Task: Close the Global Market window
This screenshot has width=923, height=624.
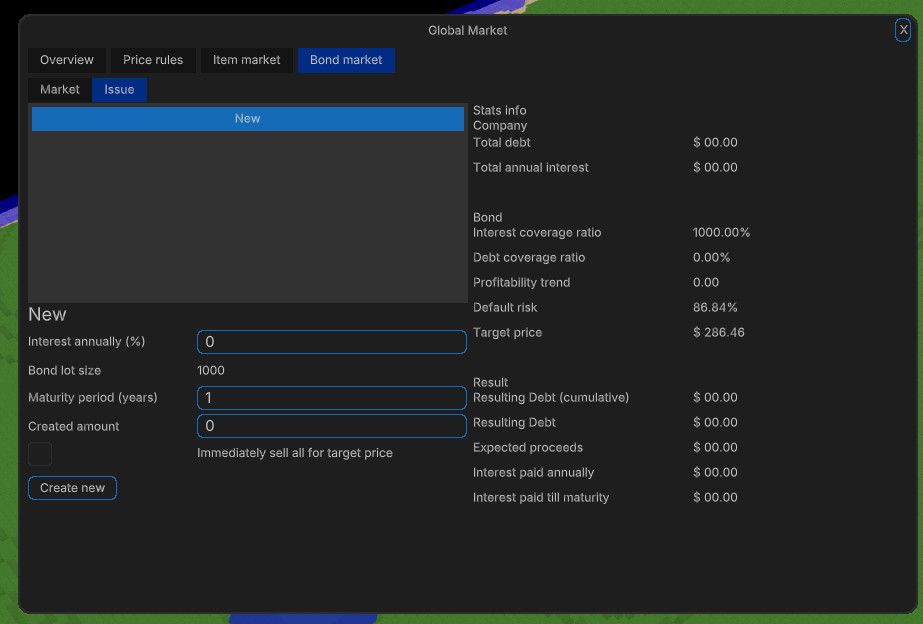Action: pyautogui.click(x=903, y=30)
